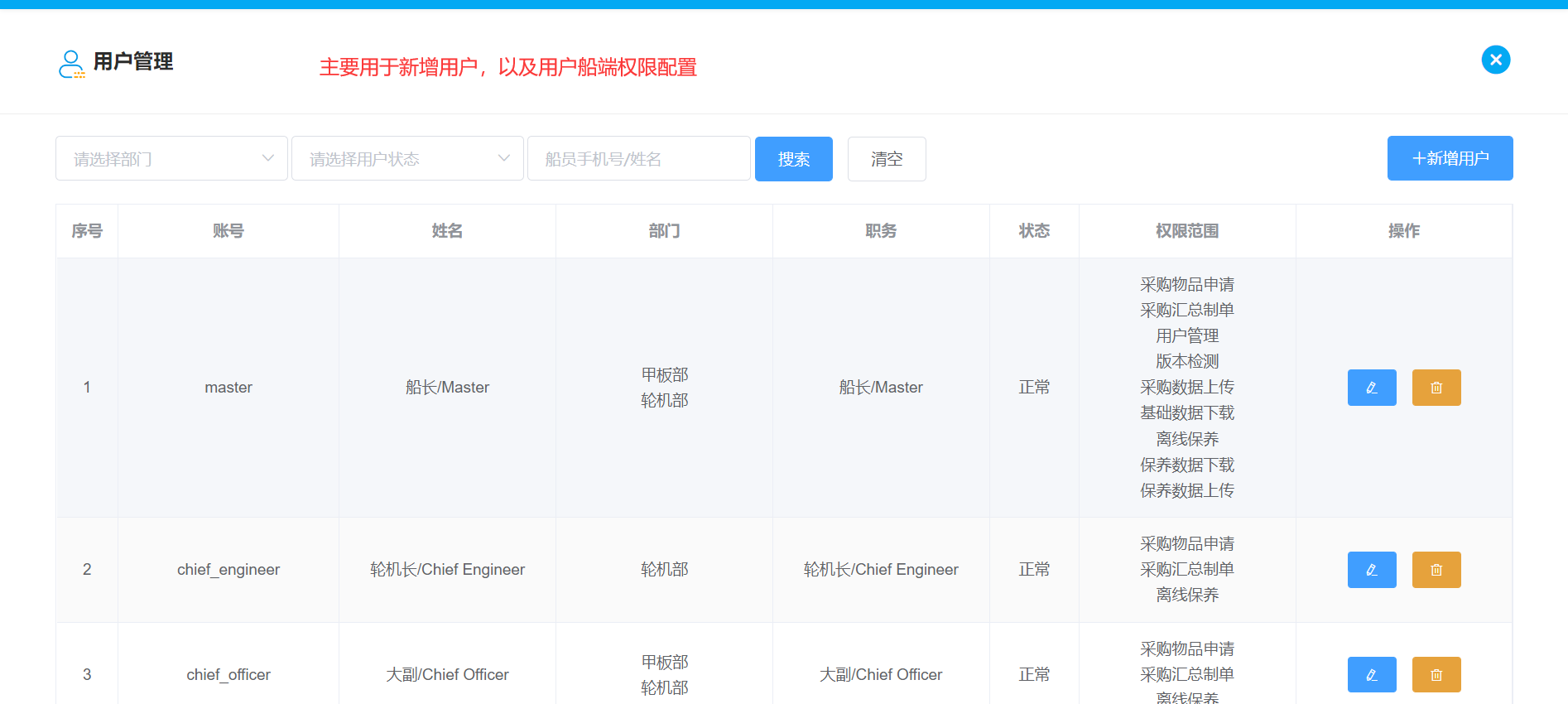
Task: Click the delete icon for master row
Action: (1436, 388)
